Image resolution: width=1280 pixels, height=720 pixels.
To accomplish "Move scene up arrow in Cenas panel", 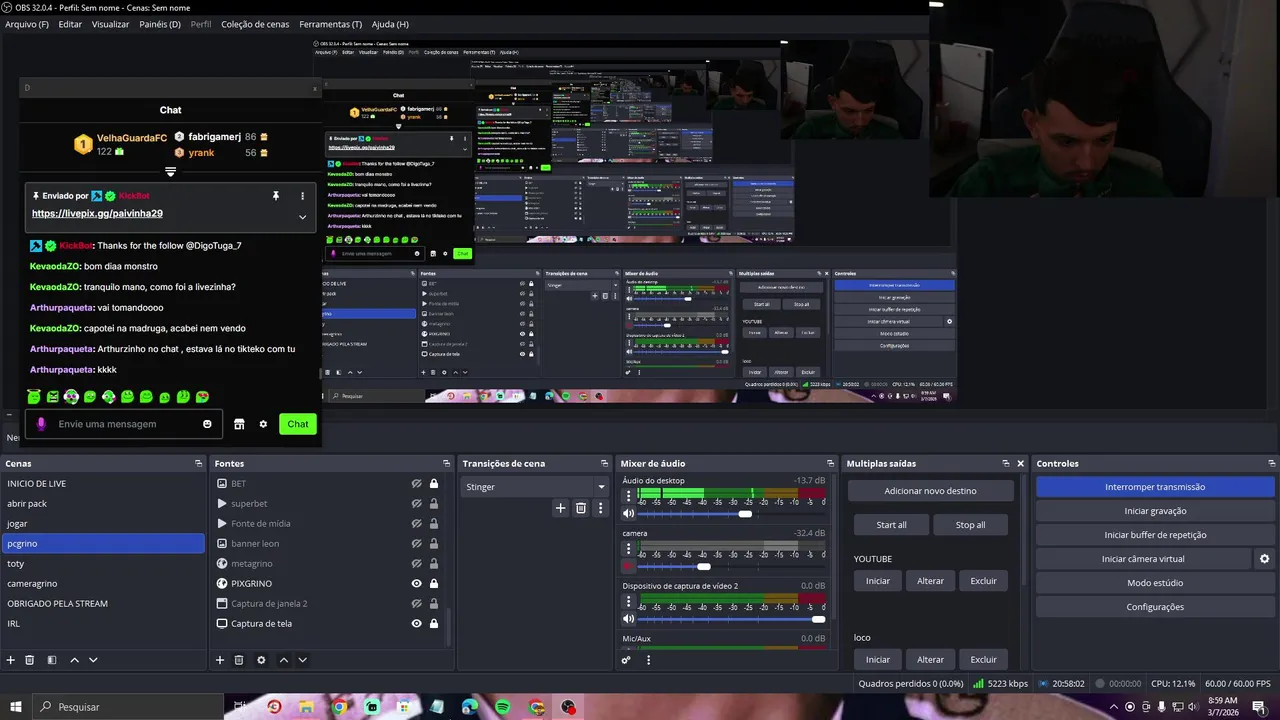I will (75, 660).
